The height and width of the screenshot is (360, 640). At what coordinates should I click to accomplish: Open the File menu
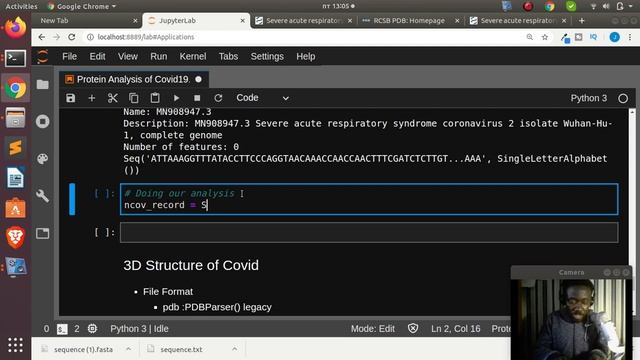(69, 56)
